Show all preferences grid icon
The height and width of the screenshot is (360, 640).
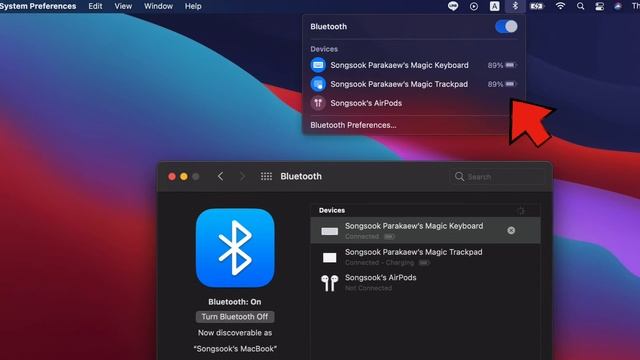[x=266, y=176]
